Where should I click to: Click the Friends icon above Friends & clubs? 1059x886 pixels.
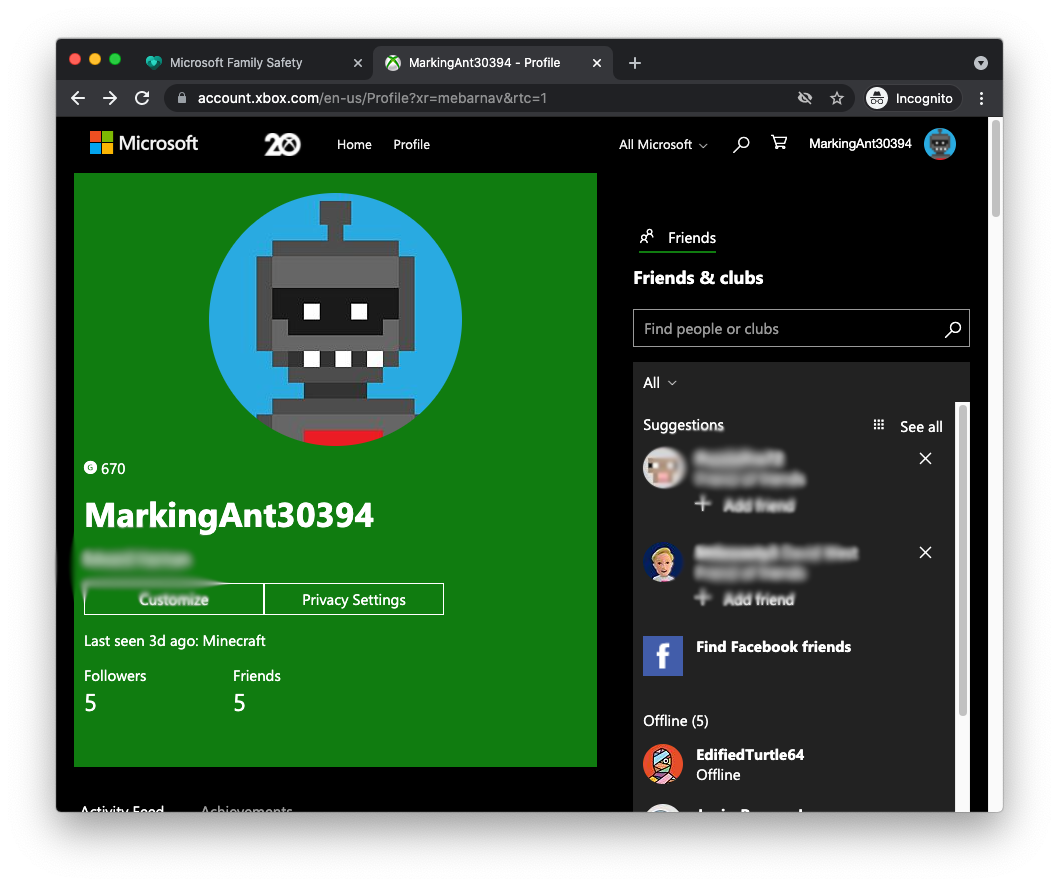[x=645, y=237]
